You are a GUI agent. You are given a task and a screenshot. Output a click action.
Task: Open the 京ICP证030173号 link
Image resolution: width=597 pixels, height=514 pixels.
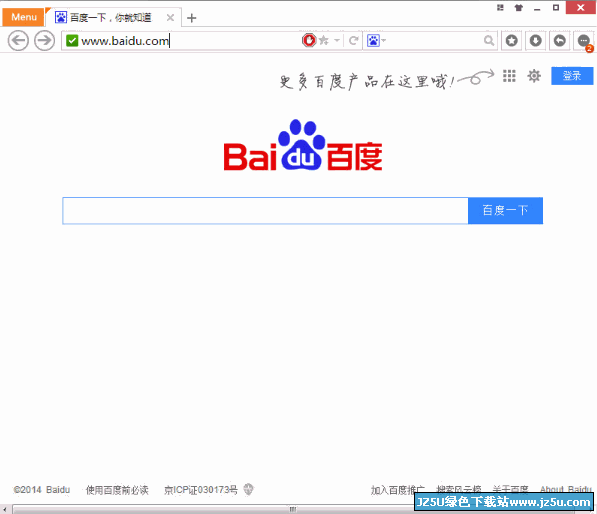pyautogui.click(x=201, y=490)
